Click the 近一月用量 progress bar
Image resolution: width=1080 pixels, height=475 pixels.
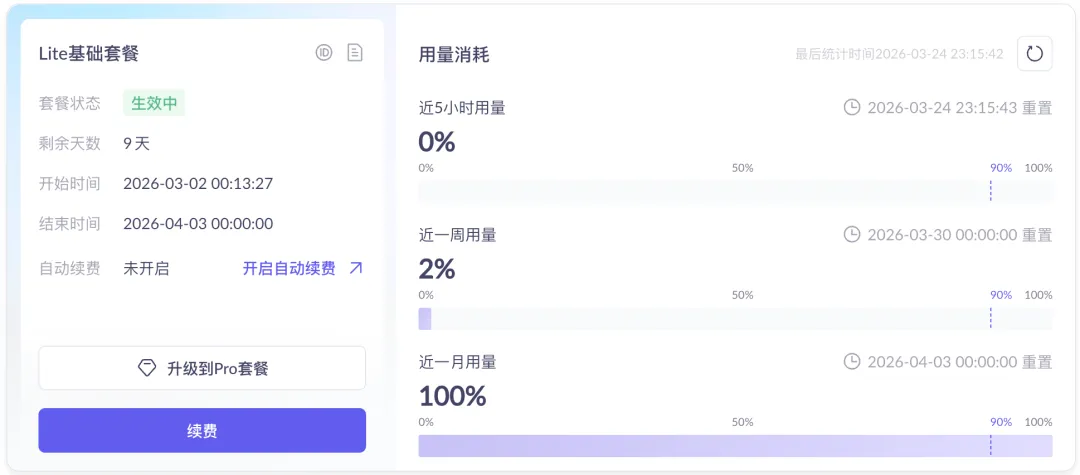click(735, 446)
